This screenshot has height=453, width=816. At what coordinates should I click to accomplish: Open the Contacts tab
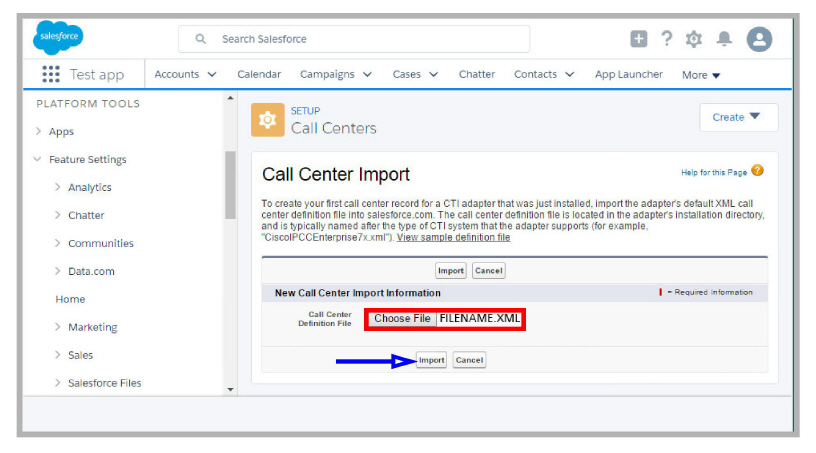(x=536, y=74)
